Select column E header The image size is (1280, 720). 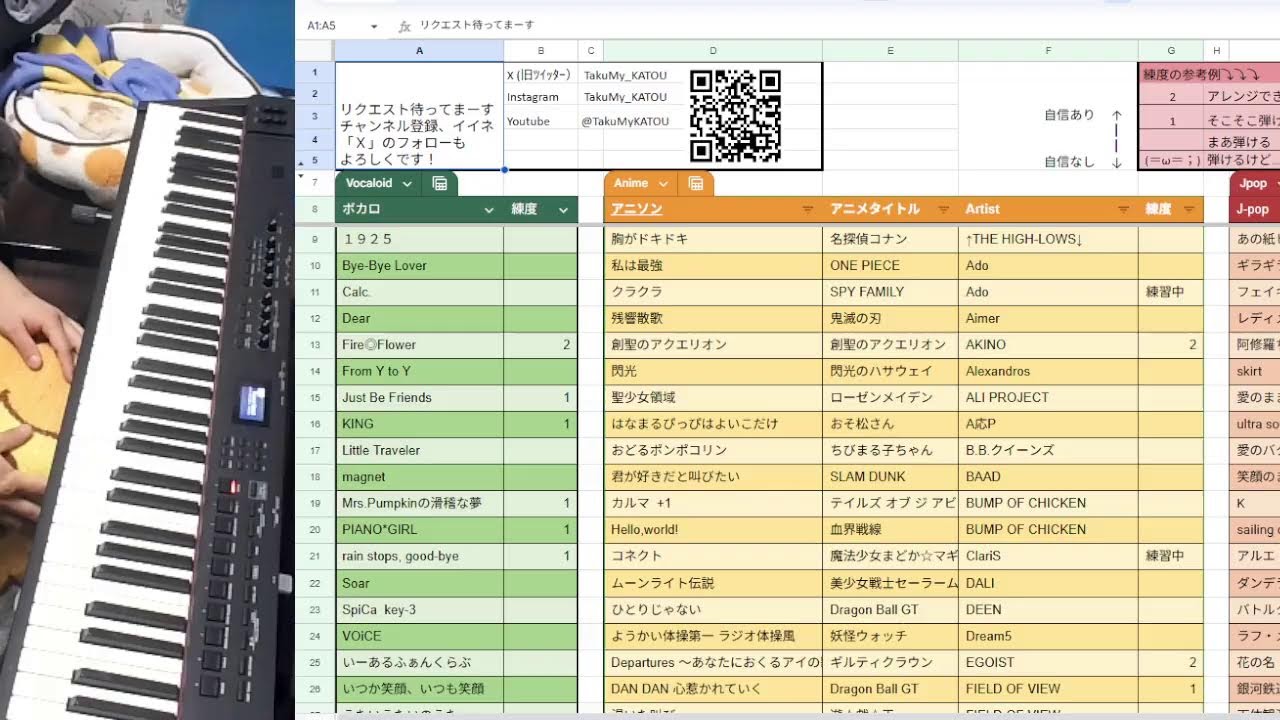890,51
